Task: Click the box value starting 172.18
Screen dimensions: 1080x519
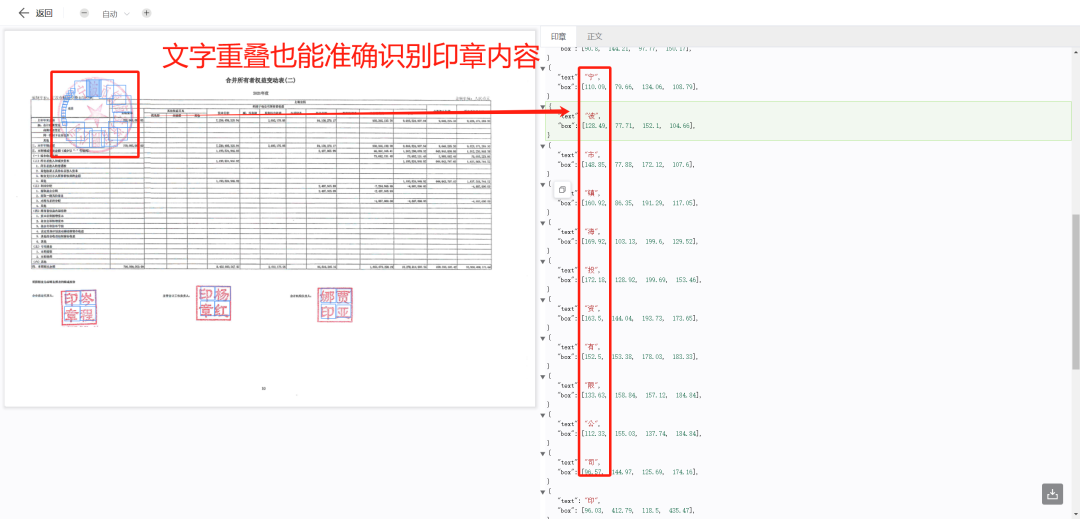Action: pyautogui.click(x=639, y=279)
